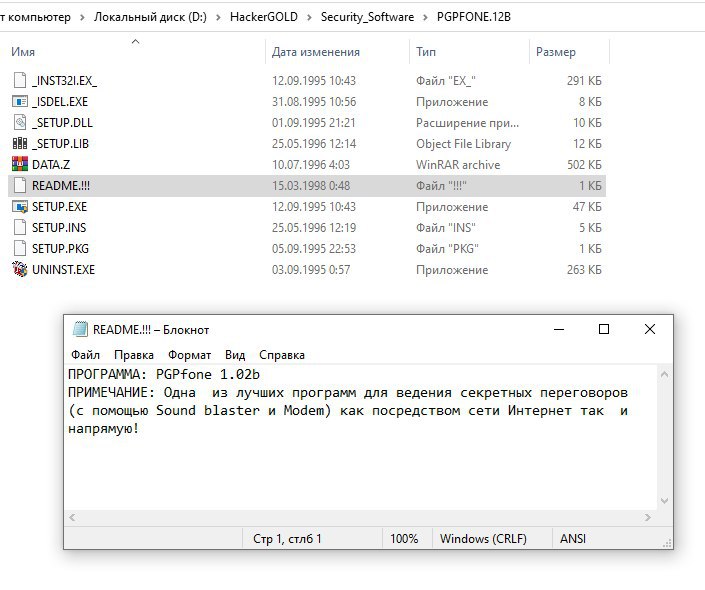Click the SETUP.INS file name
Image resolution: width=705 pixels, height=590 pixels.
click(59, 228)
